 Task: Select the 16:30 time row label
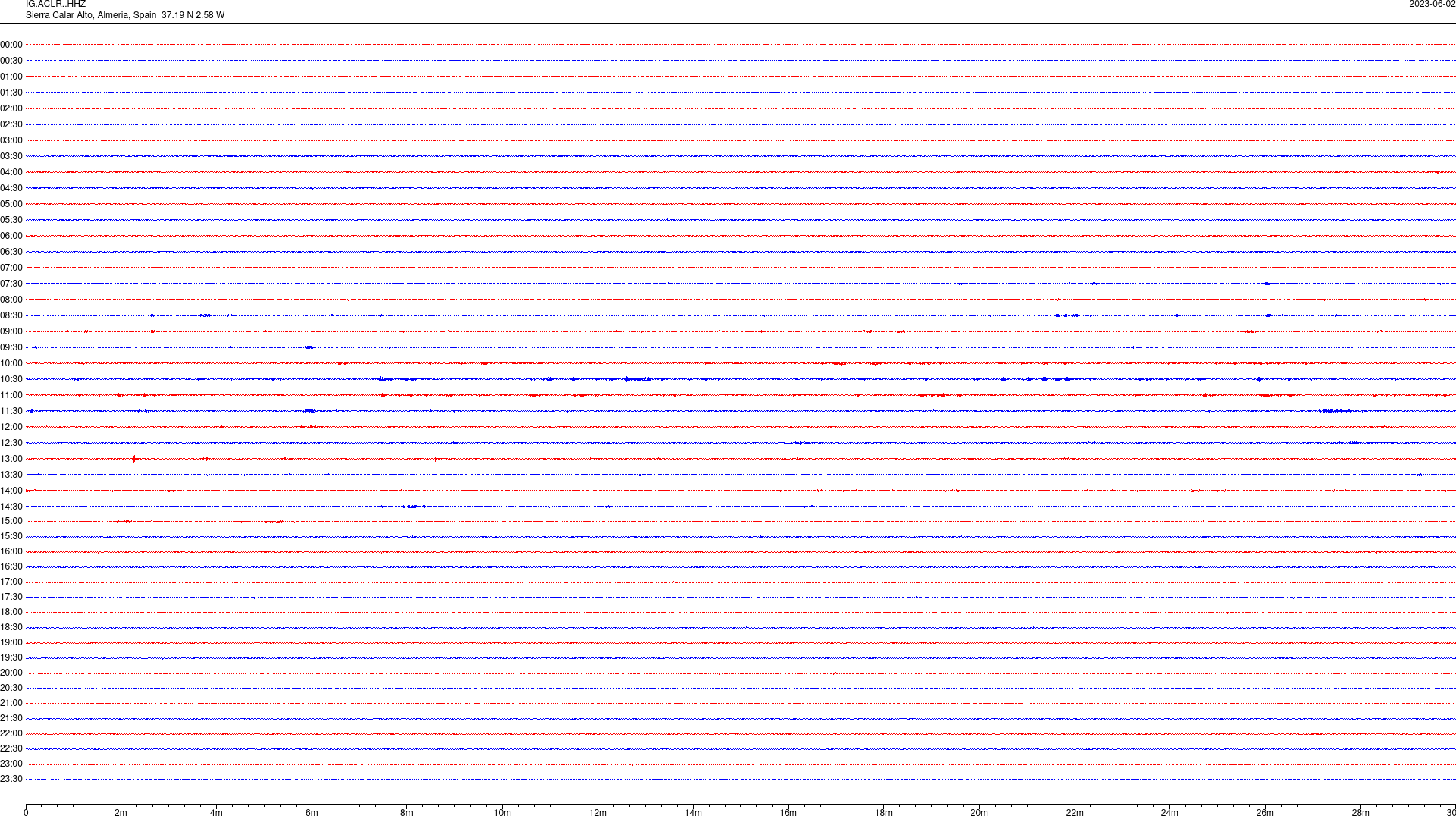click(11, 566)
